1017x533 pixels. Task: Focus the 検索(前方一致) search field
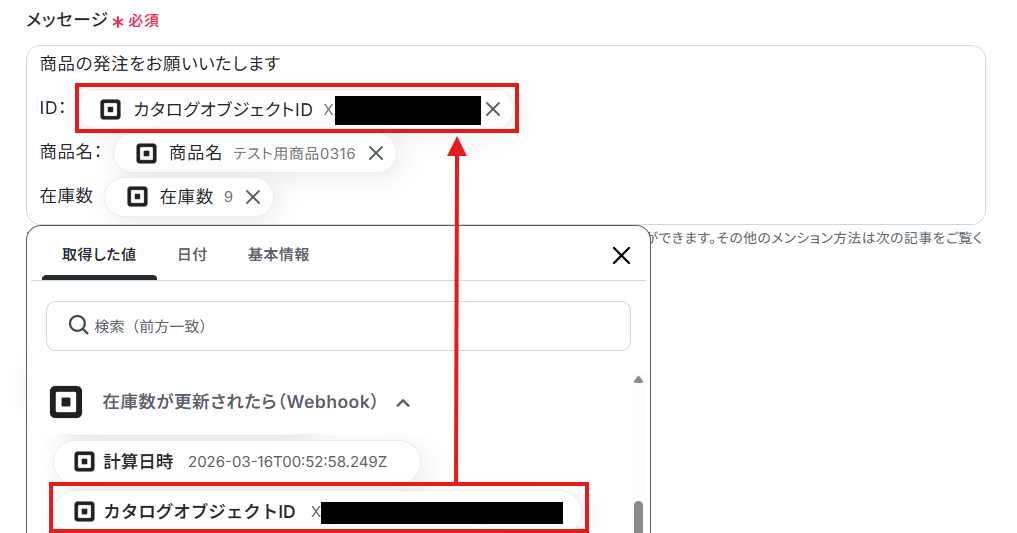tap(338, 326)
